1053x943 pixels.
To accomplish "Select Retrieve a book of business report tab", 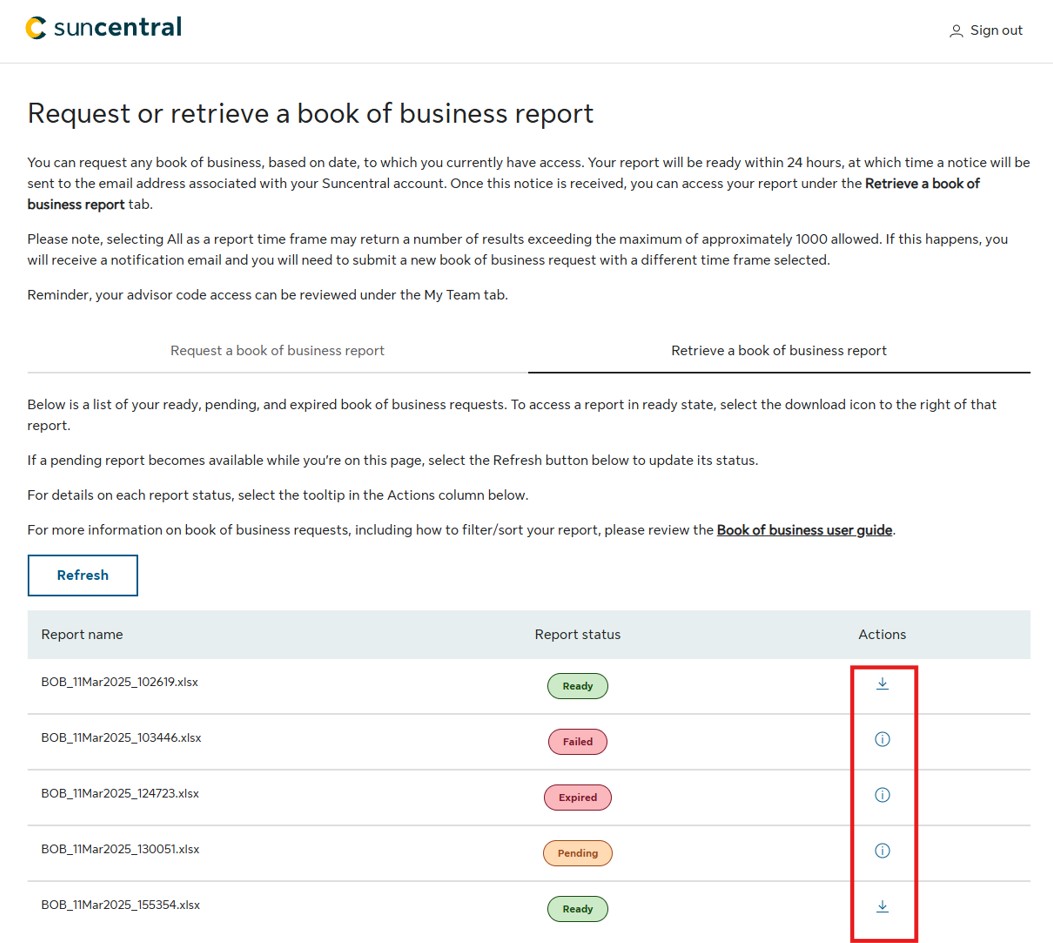I will pos(778,351).
